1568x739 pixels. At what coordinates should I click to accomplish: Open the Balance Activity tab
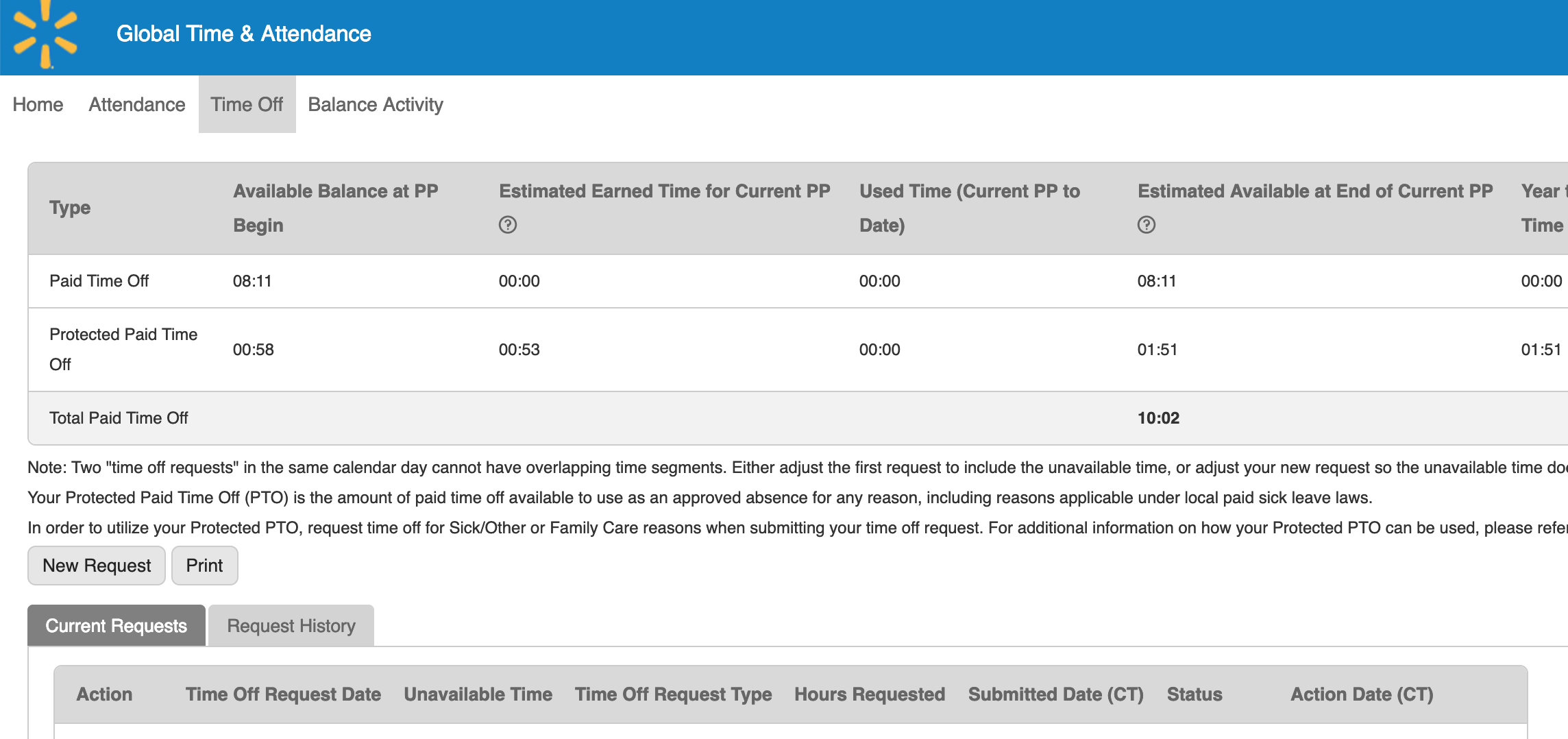[x=375, y=104]
